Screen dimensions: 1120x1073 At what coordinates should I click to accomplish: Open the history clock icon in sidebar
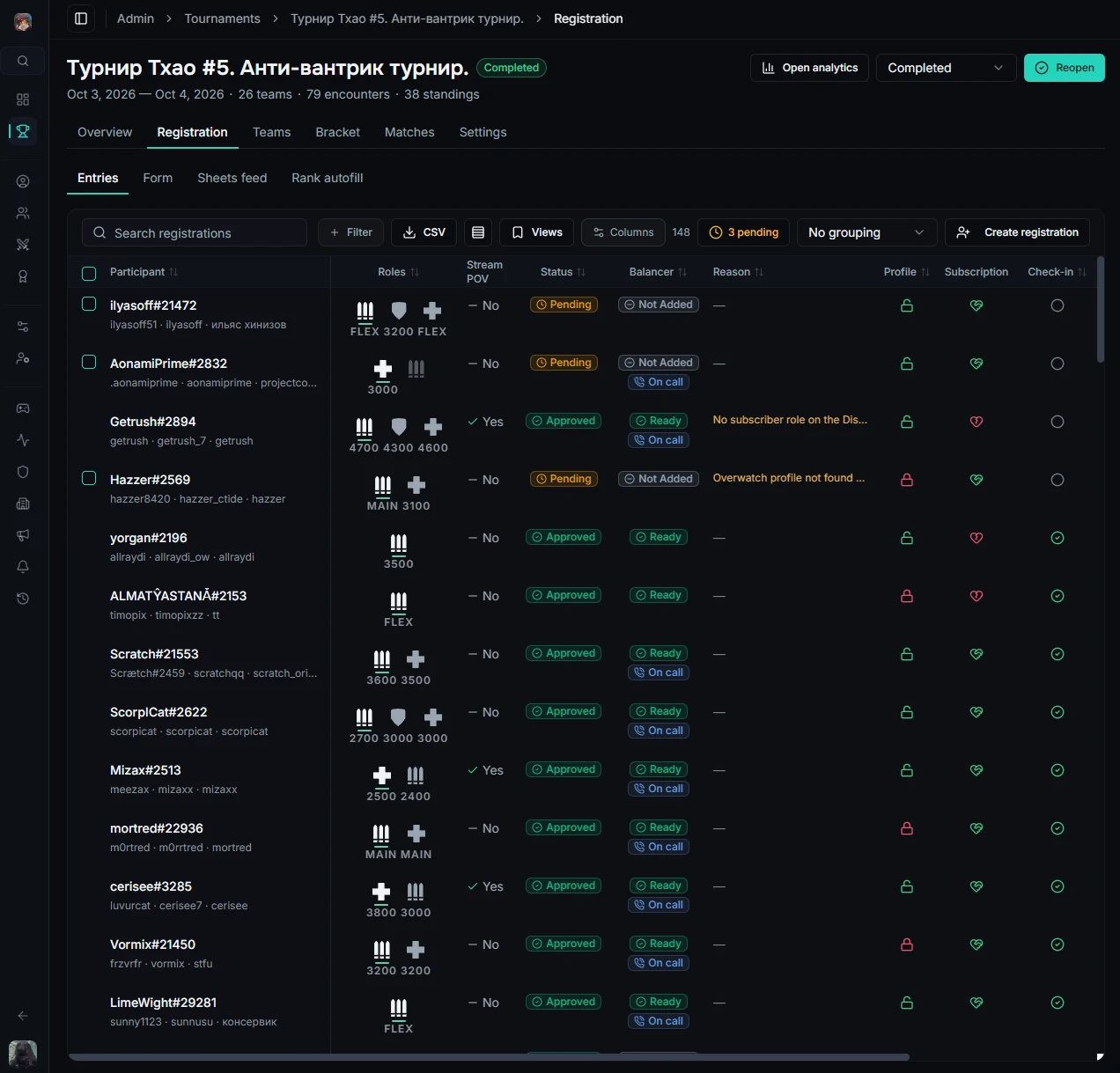(23, 599)
